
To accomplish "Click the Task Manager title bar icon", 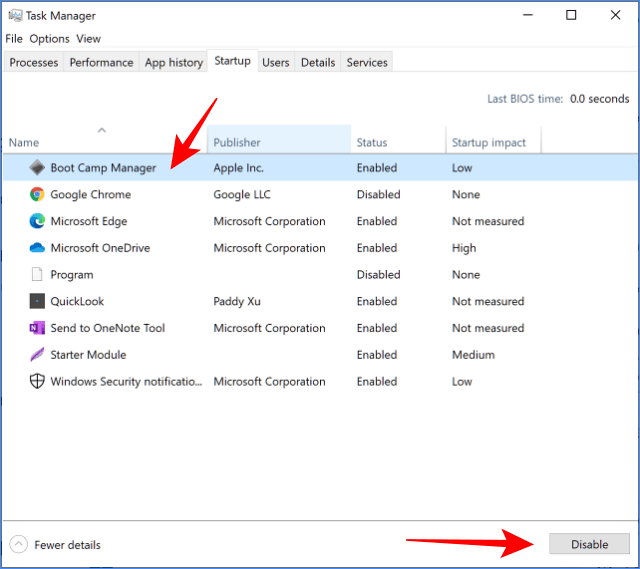I will 15,16.
